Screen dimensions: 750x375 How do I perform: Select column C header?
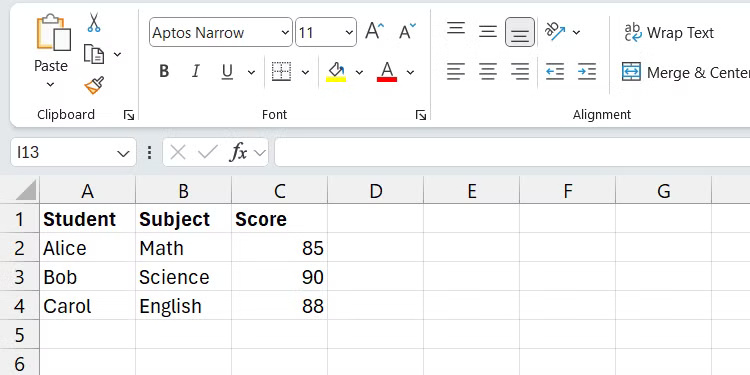pyautogui.click(x=280, y=191)
